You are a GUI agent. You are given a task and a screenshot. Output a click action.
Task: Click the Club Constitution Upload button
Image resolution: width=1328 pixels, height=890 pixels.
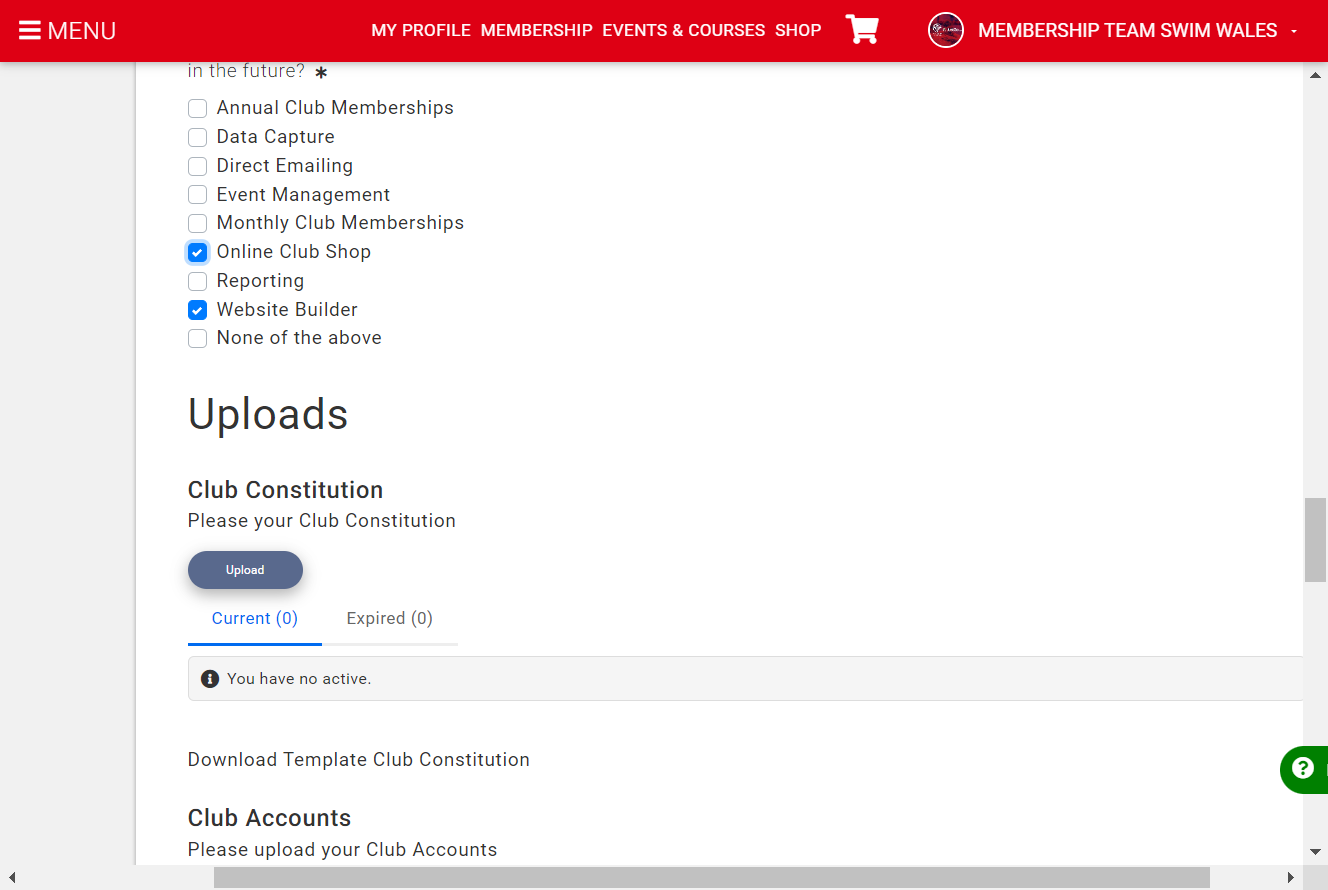(245, 570)
